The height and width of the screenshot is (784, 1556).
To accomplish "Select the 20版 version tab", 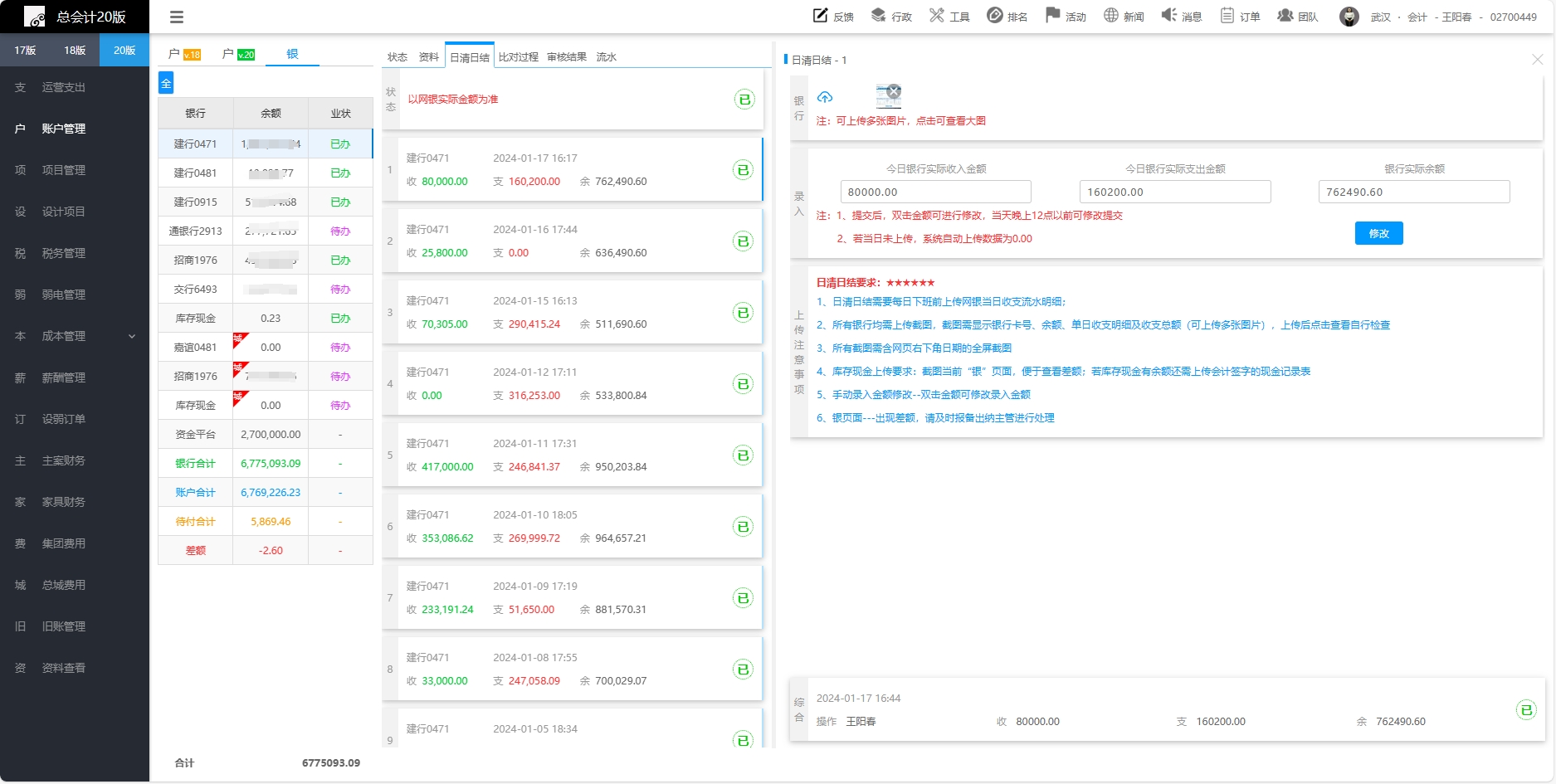I will point(124,51).
